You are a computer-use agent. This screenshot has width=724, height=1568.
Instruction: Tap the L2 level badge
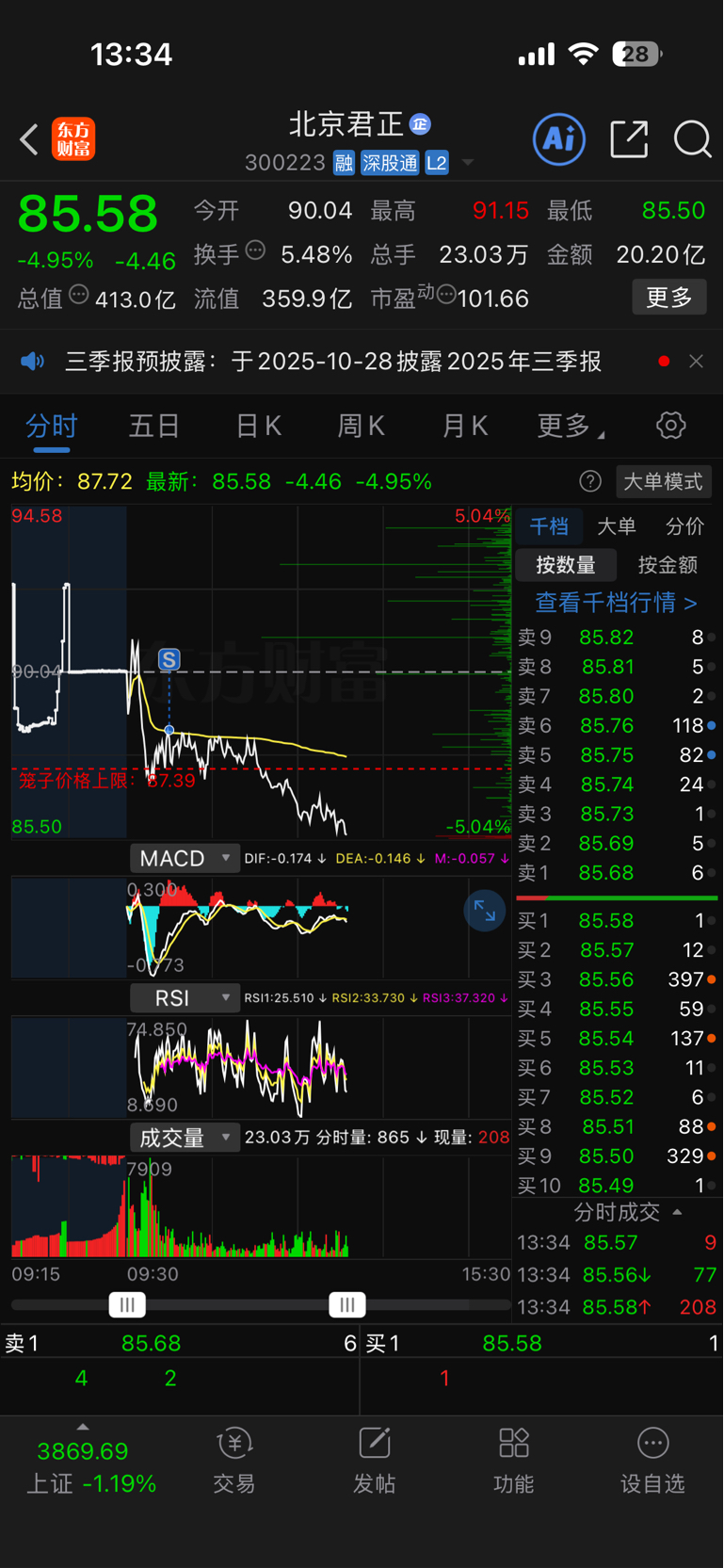(437, 163)
